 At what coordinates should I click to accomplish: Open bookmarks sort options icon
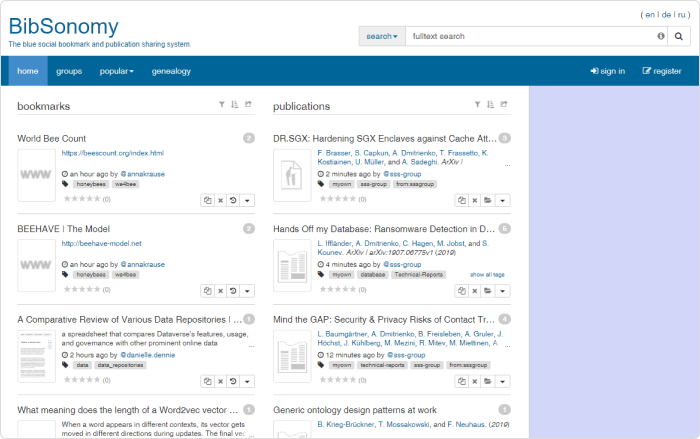pyautogui.click(x=234, y=105)
